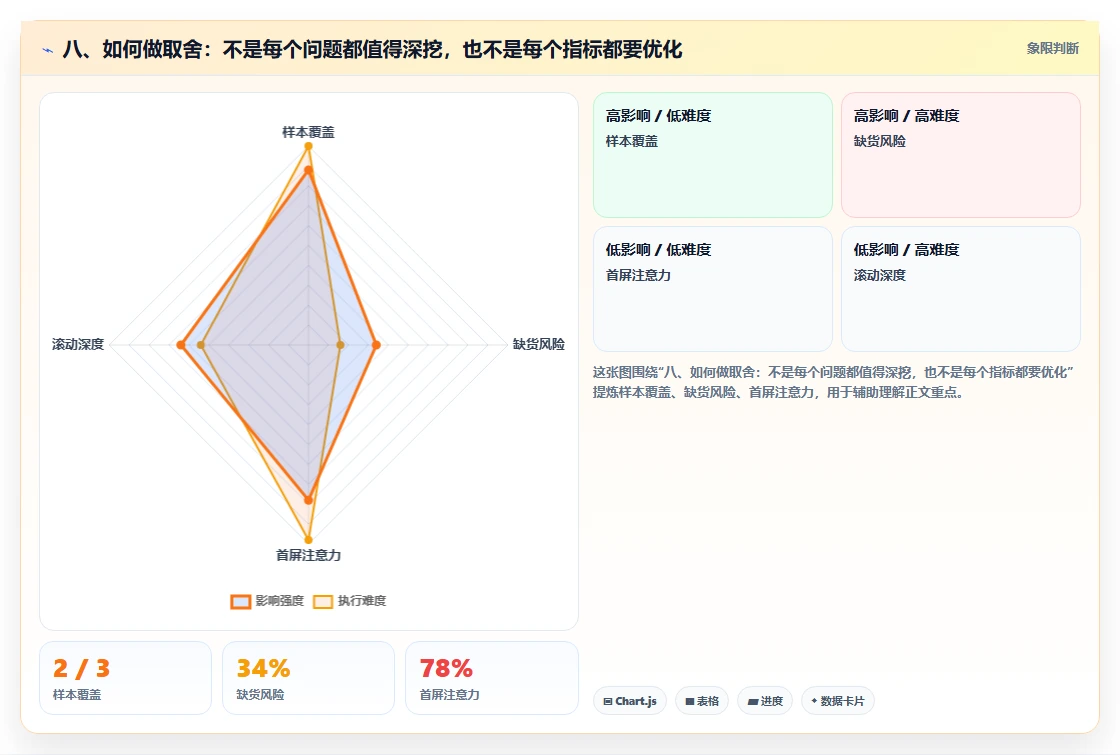The image size is (1120, 755).
Task: Click the small blue icon before the section title
Action: tap(48, 50)
